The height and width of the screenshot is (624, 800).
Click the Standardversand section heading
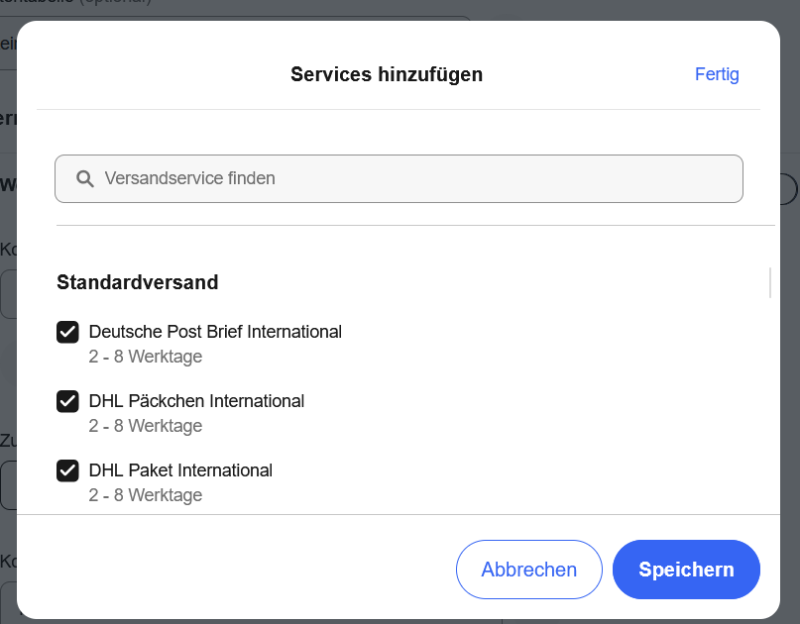(x=137, y=282)
